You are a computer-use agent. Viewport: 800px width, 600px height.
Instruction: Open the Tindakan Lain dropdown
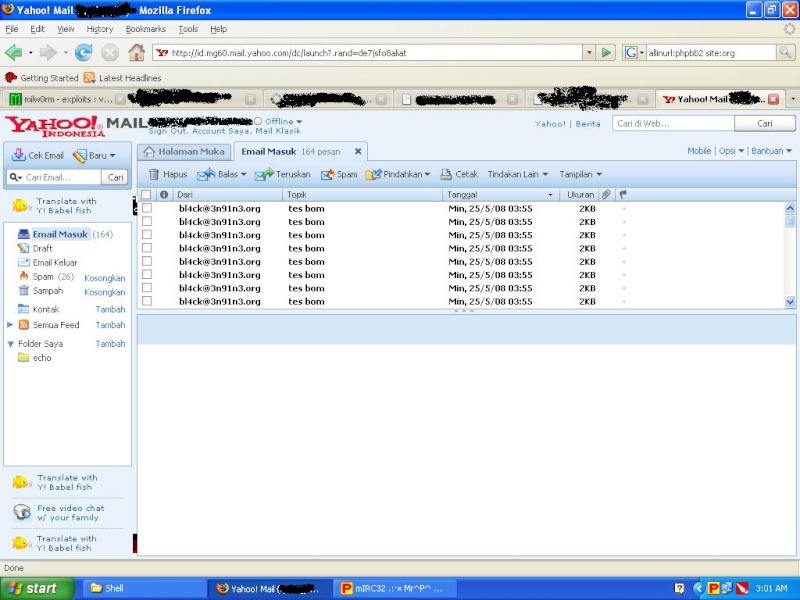(x=518, y=174)
